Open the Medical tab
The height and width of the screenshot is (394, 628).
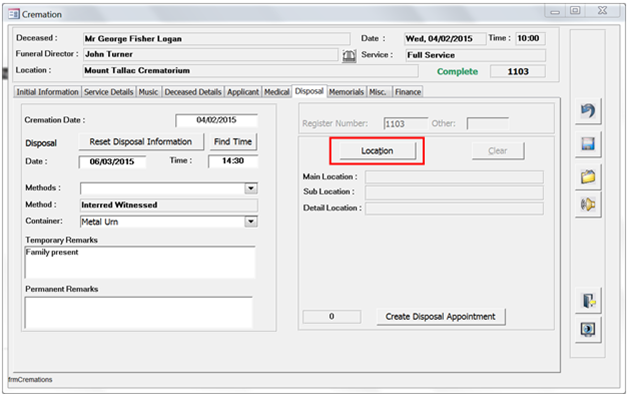tap(277, 92)
